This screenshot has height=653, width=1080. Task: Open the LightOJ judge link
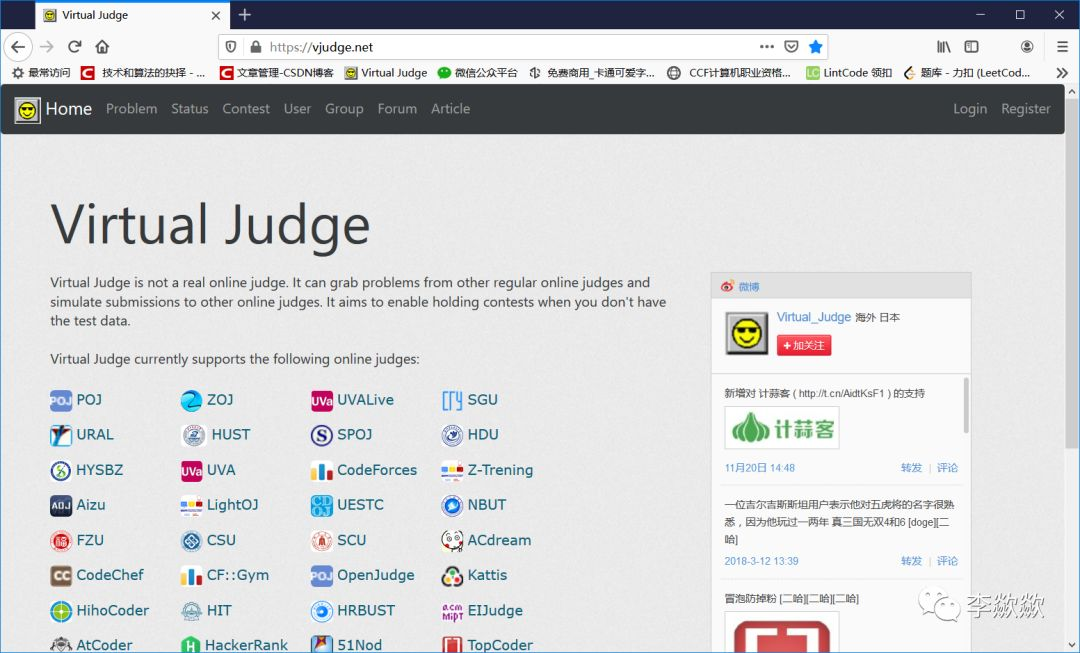tap(232, 505)
